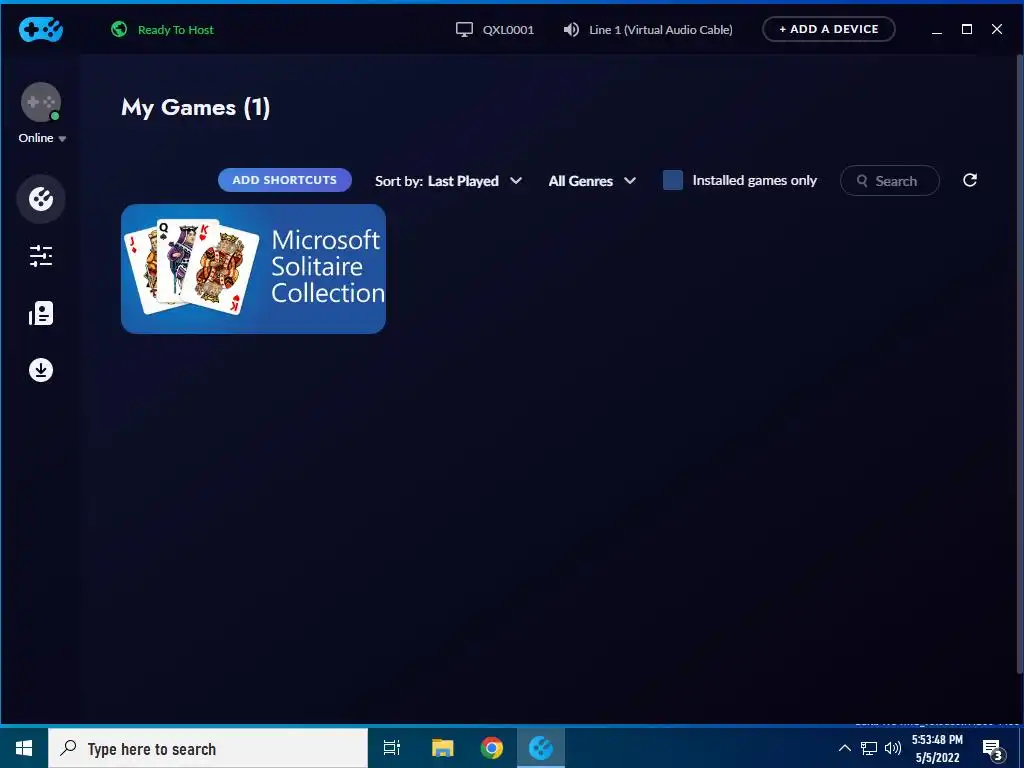Click the green Ready To Host globe icon

pos(119,29)
